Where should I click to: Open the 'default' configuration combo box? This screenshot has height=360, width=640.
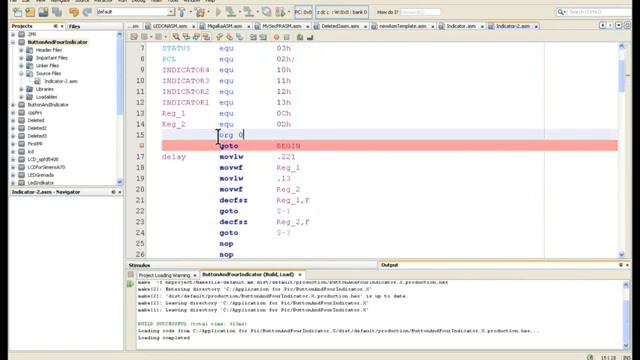click(x=136, y=12)
